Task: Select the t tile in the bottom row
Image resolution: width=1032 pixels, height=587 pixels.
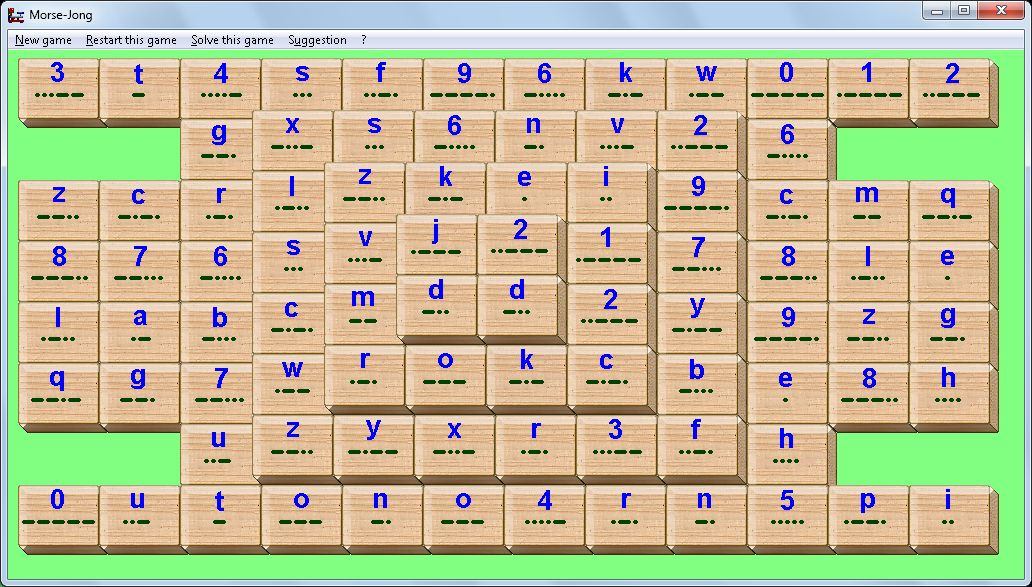Action: tap(220, 515)
